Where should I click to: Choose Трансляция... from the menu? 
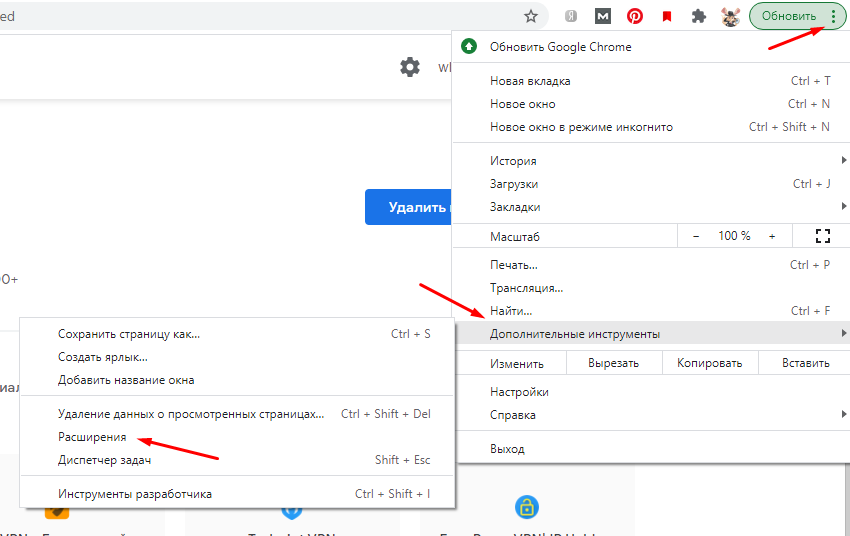pyautogui.click(x=651, y=288)
